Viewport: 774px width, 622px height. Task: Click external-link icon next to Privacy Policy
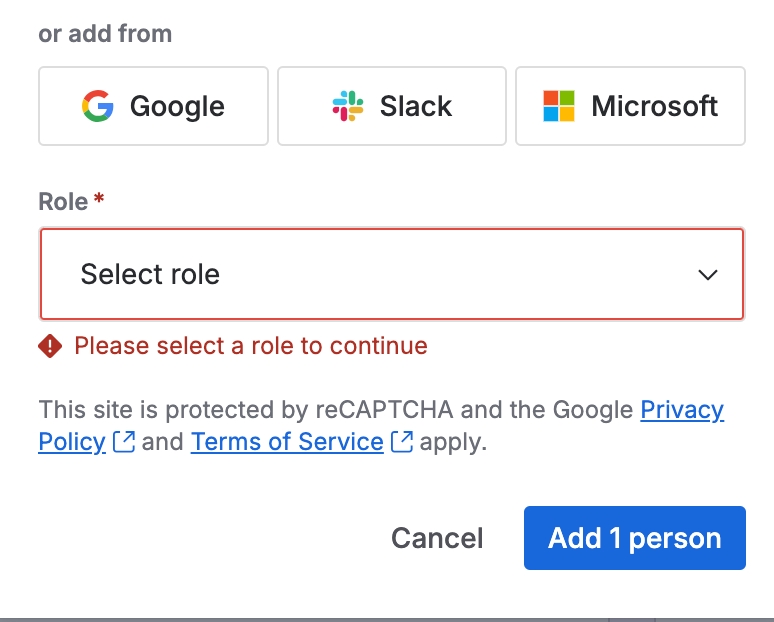[x=124, y=442]
